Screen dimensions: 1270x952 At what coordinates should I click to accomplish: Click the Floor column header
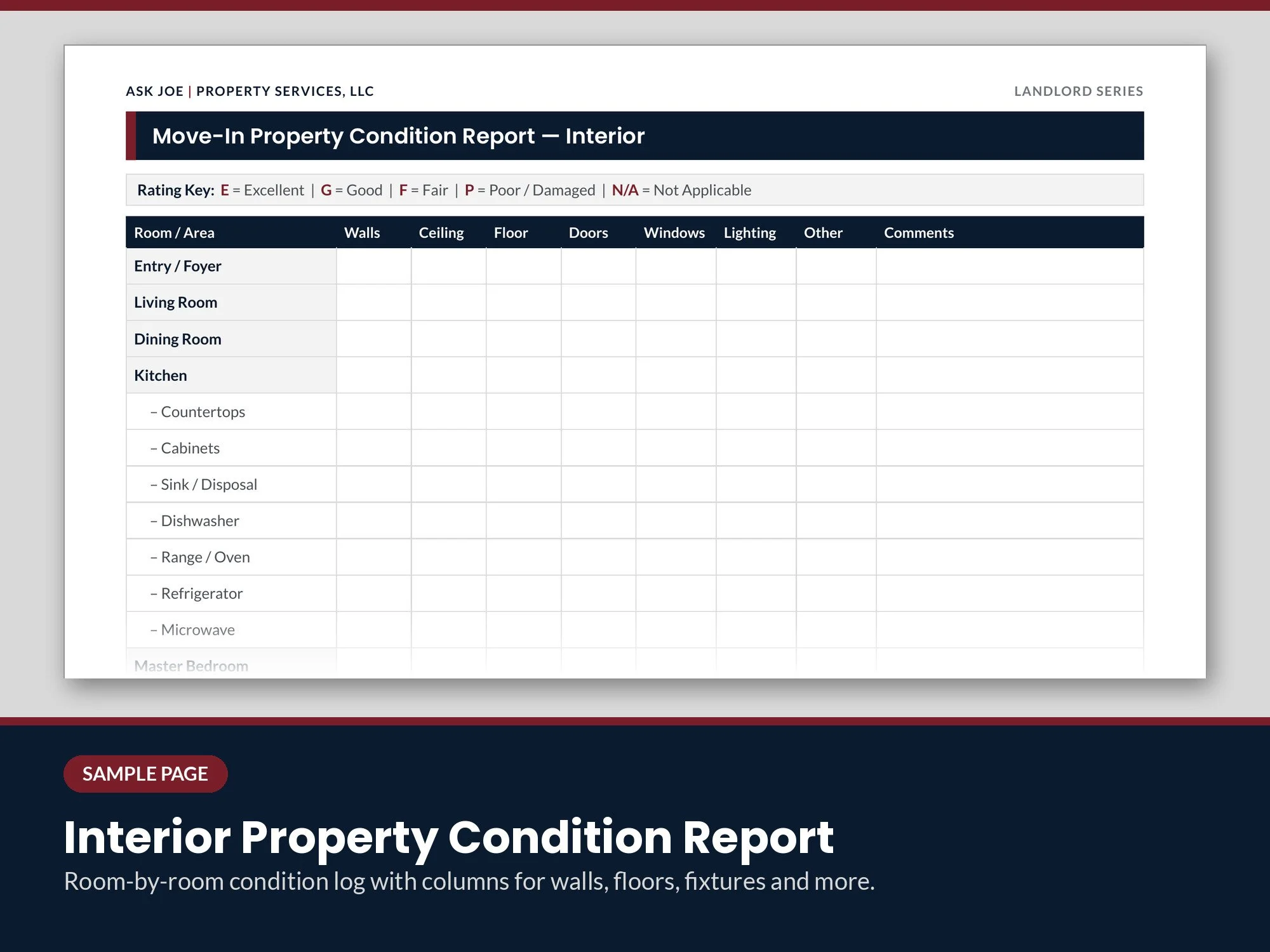coord(511,232)
